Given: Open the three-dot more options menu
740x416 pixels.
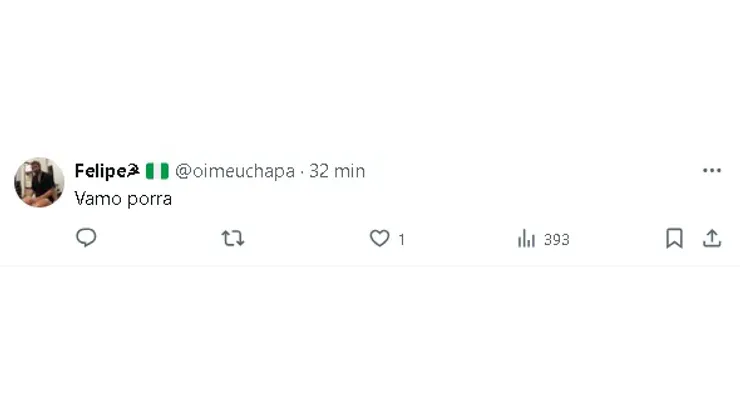Looking at the screenshot, I should (x=712, y=171).
